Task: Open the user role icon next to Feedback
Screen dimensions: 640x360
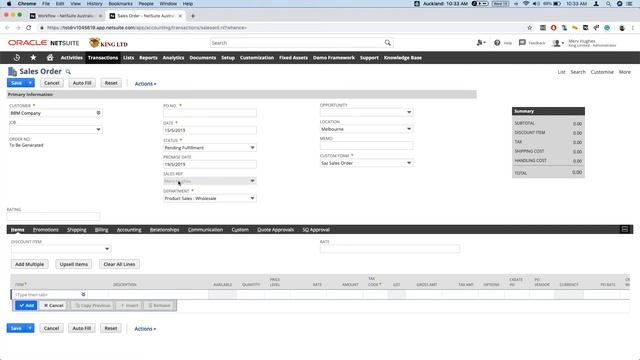Action: click(557, 43)
